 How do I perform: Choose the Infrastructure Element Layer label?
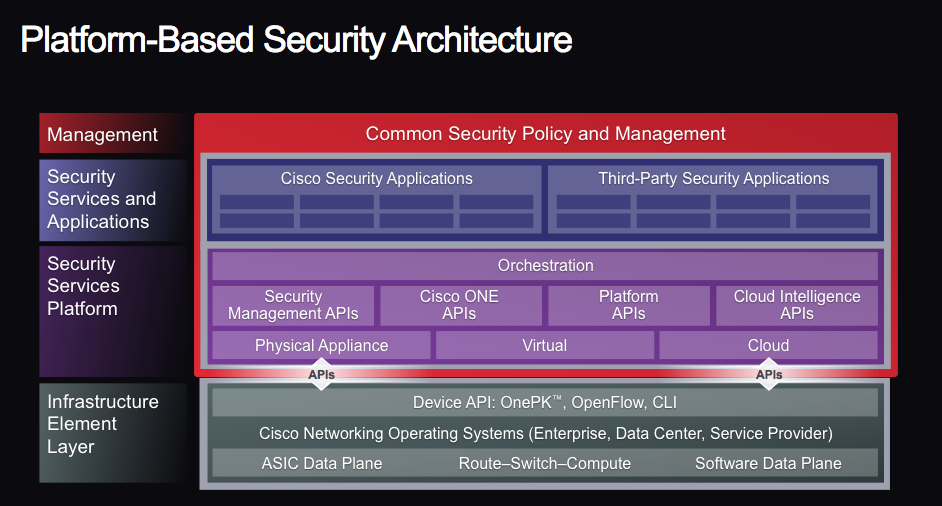coord(103,424)
